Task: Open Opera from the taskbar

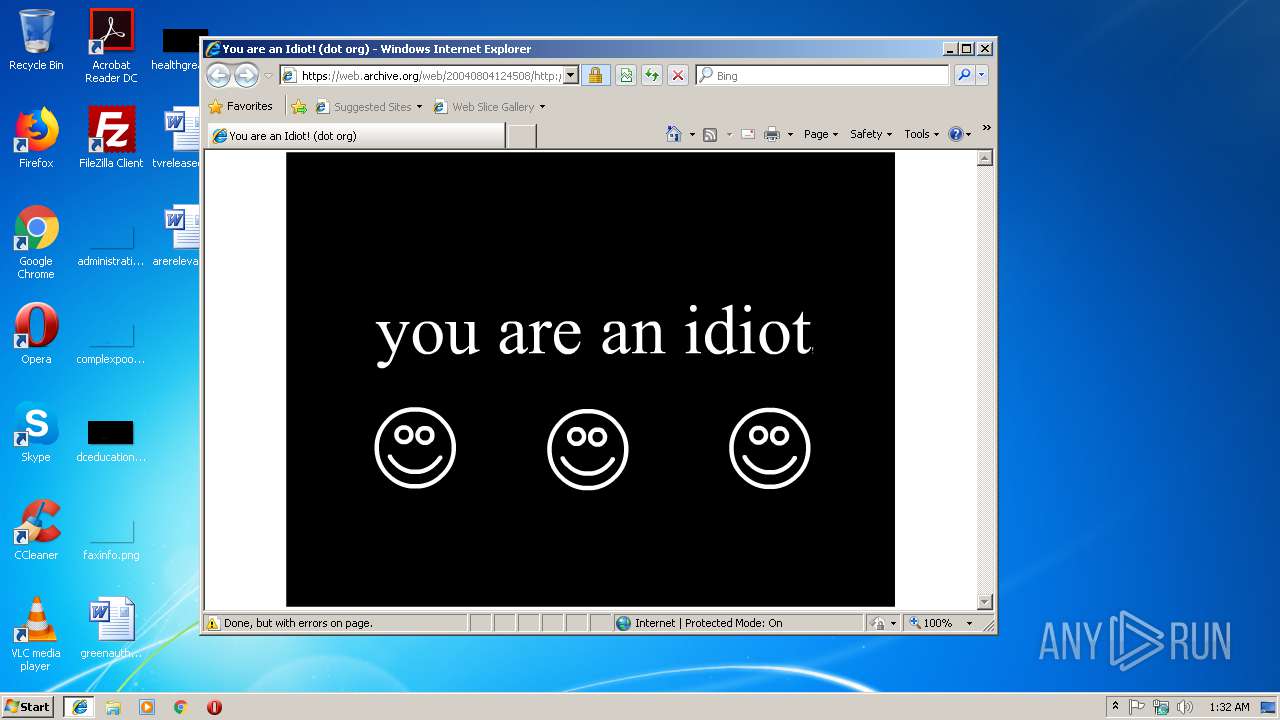Action: pos(214,707)
